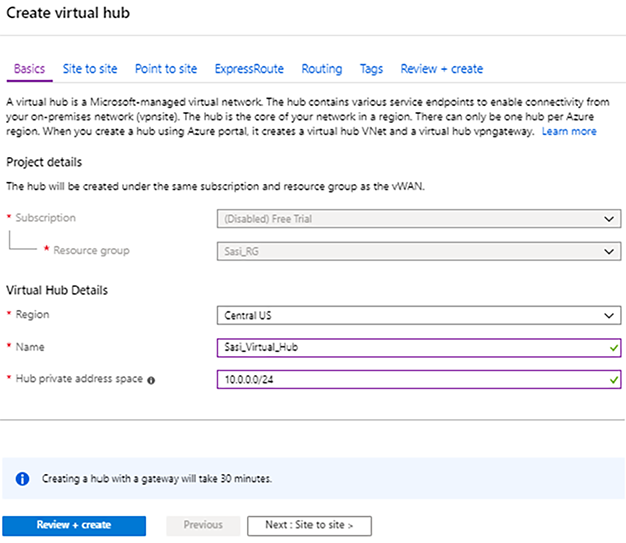Open the Resource group dropdown
626x543 pixels.
tap(419, 251)
